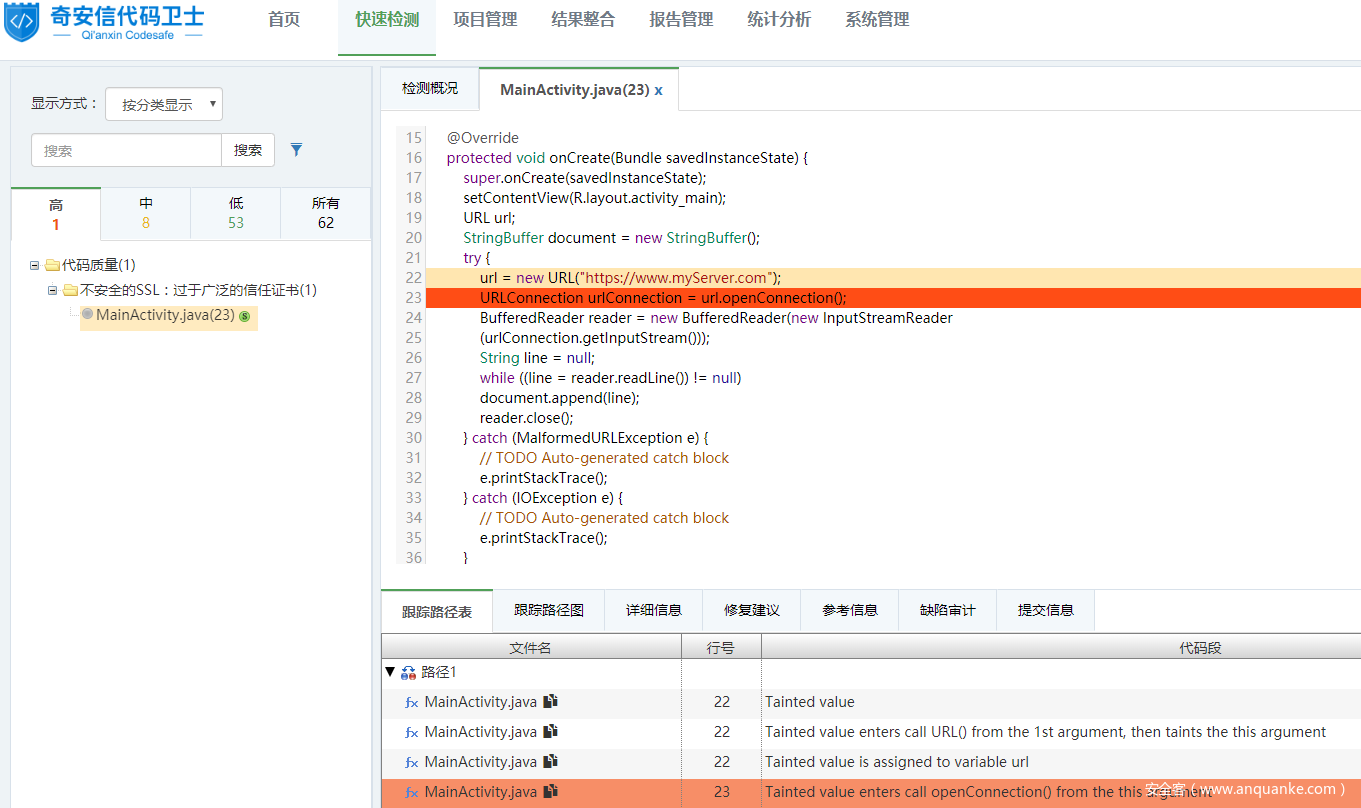Select MainActivity.java(23) in the defect tree
Screen dimensions: 1361x808
[165, 315]
